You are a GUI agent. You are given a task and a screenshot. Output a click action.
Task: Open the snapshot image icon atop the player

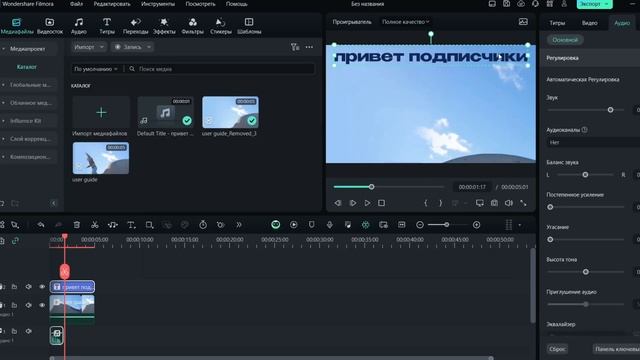tap(523, 22)
